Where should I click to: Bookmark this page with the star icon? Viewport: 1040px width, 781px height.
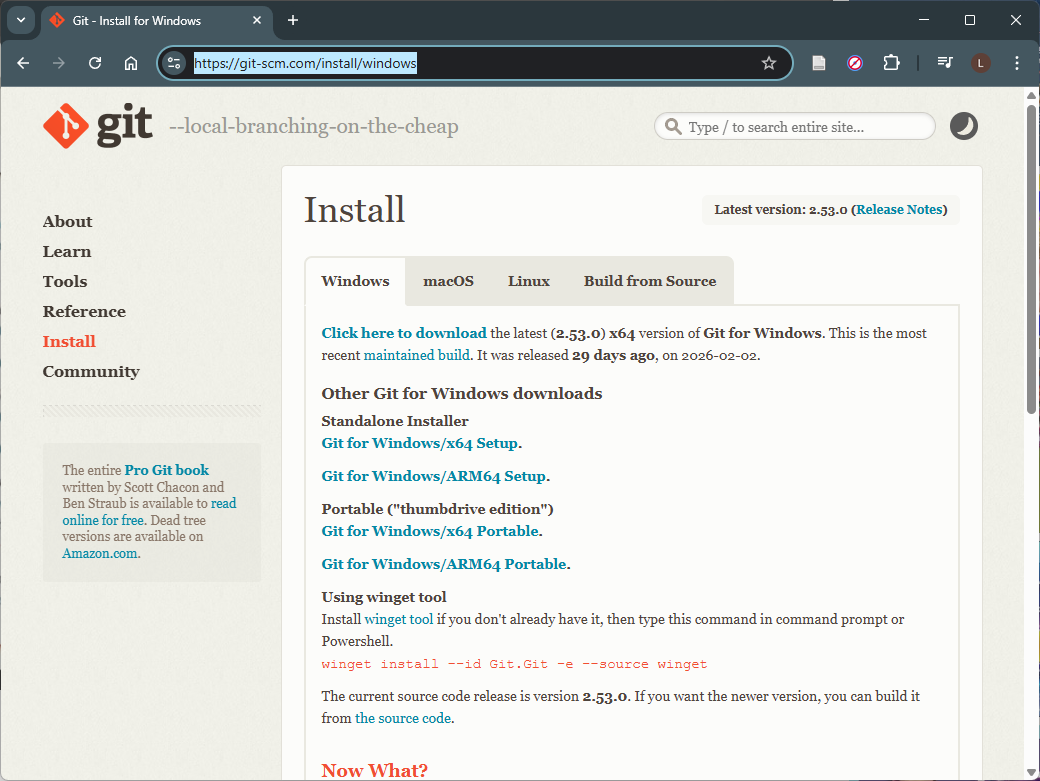[769, 63]
